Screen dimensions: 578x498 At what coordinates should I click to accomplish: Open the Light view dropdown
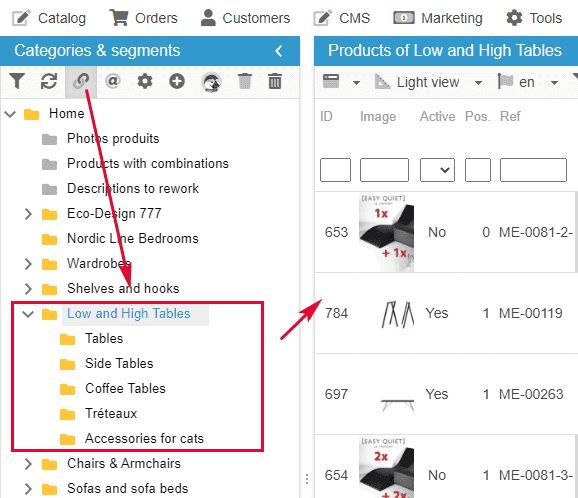[478, 83]
